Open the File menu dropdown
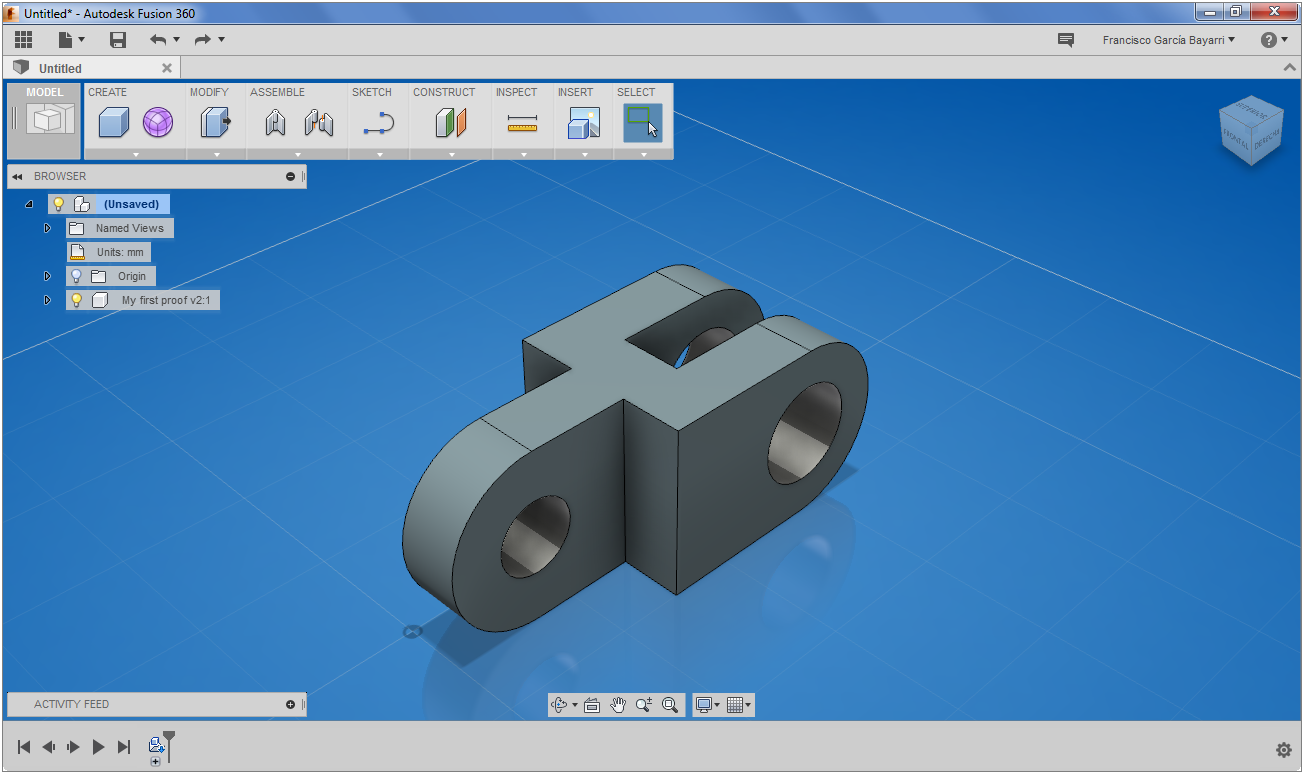This screenshot has width=1304, height=774. (x=71, y=40)
